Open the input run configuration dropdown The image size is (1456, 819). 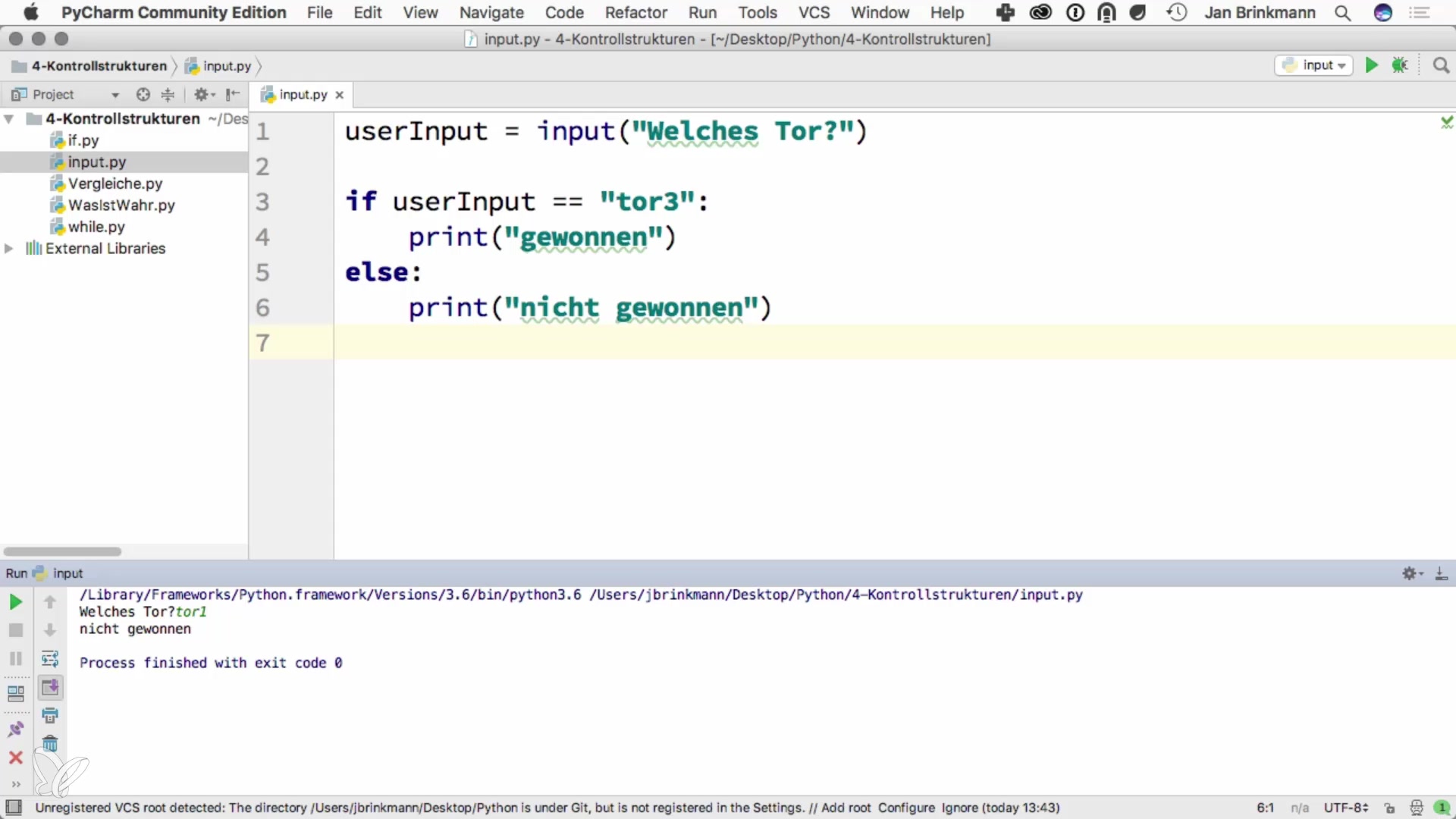(1314, 65)
